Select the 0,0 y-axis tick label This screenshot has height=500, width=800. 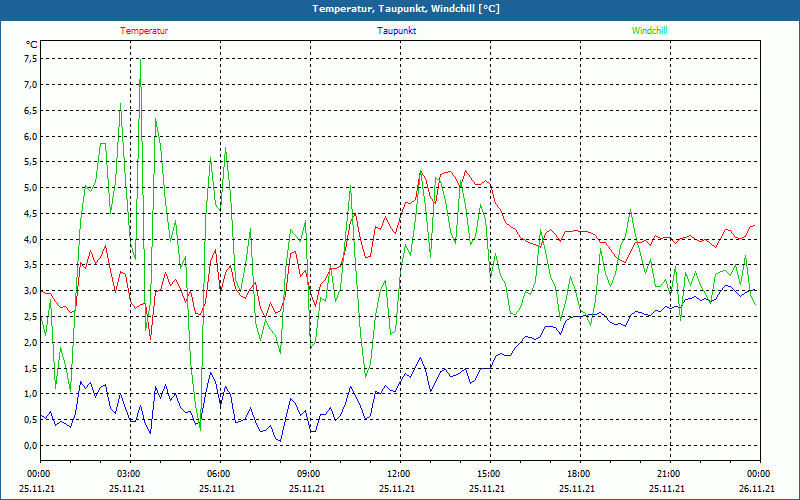point(30,446)
